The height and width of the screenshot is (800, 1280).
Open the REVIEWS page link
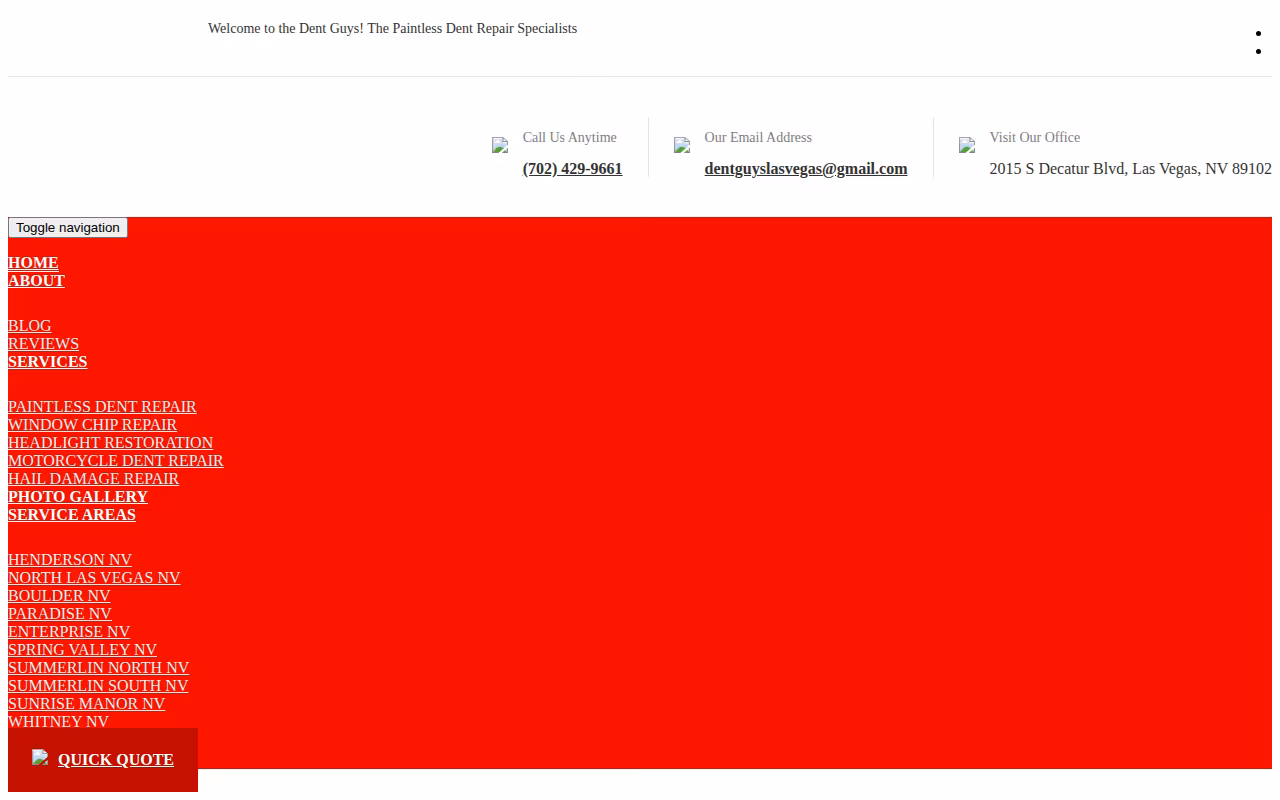(x=43, y=344)
